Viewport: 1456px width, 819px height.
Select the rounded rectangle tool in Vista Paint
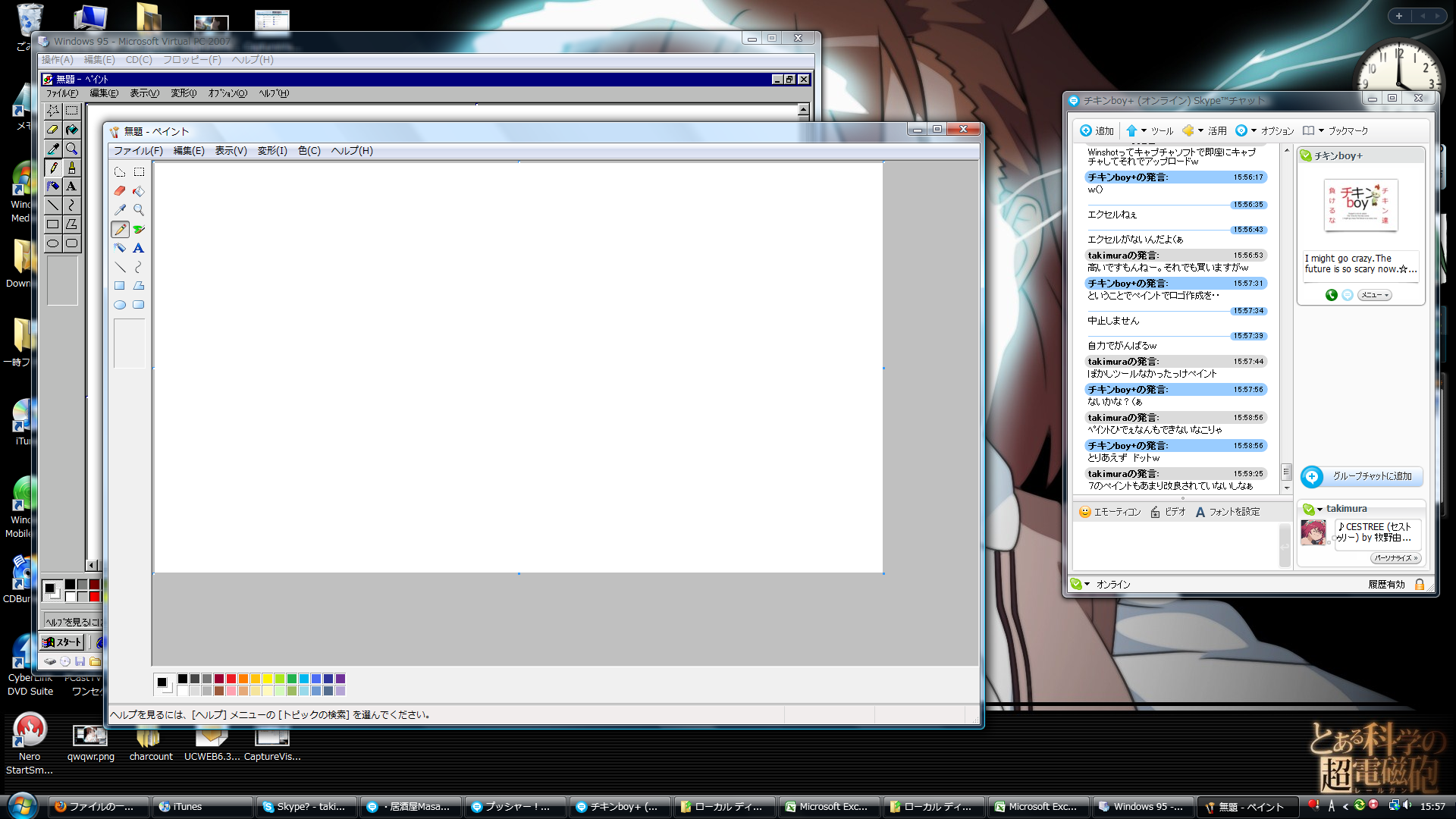tap(139, 305)
